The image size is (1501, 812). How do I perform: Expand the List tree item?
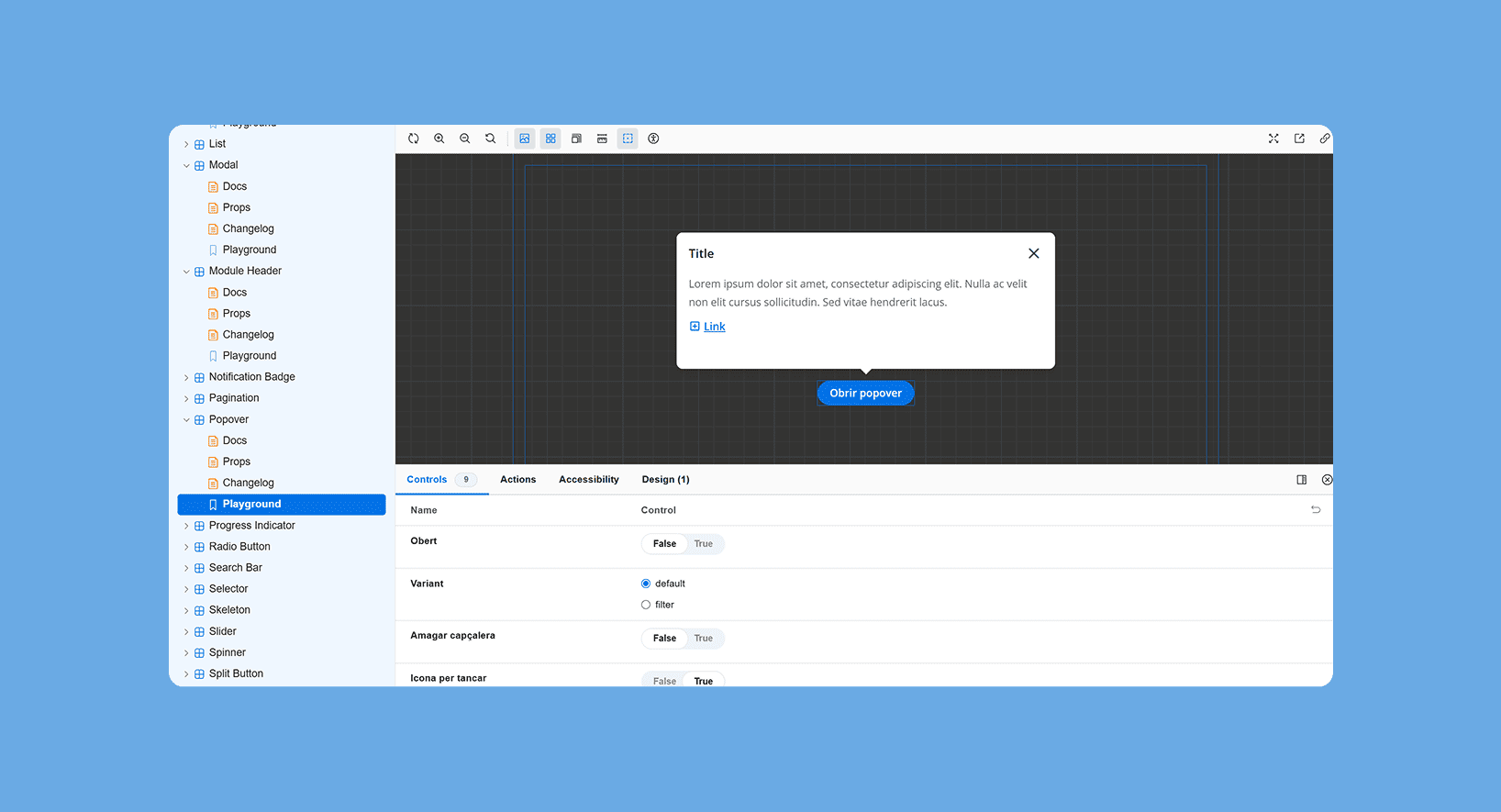point(186,144)
